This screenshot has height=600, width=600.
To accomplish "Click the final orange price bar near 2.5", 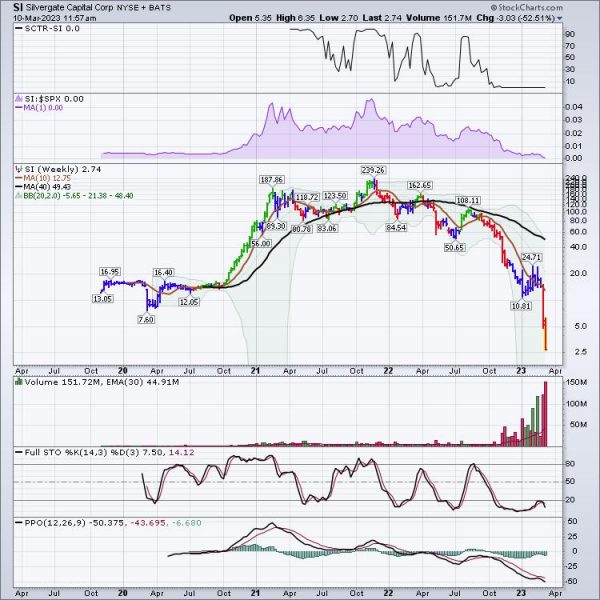I will coord(545,334).
